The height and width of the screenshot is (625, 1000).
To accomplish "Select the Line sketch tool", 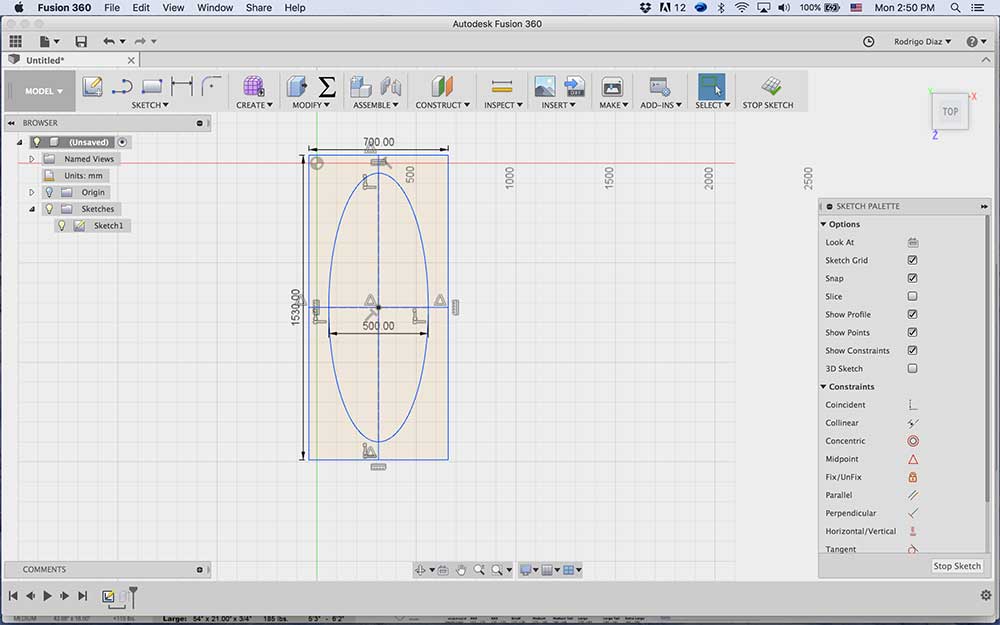I will pos(122,86).
